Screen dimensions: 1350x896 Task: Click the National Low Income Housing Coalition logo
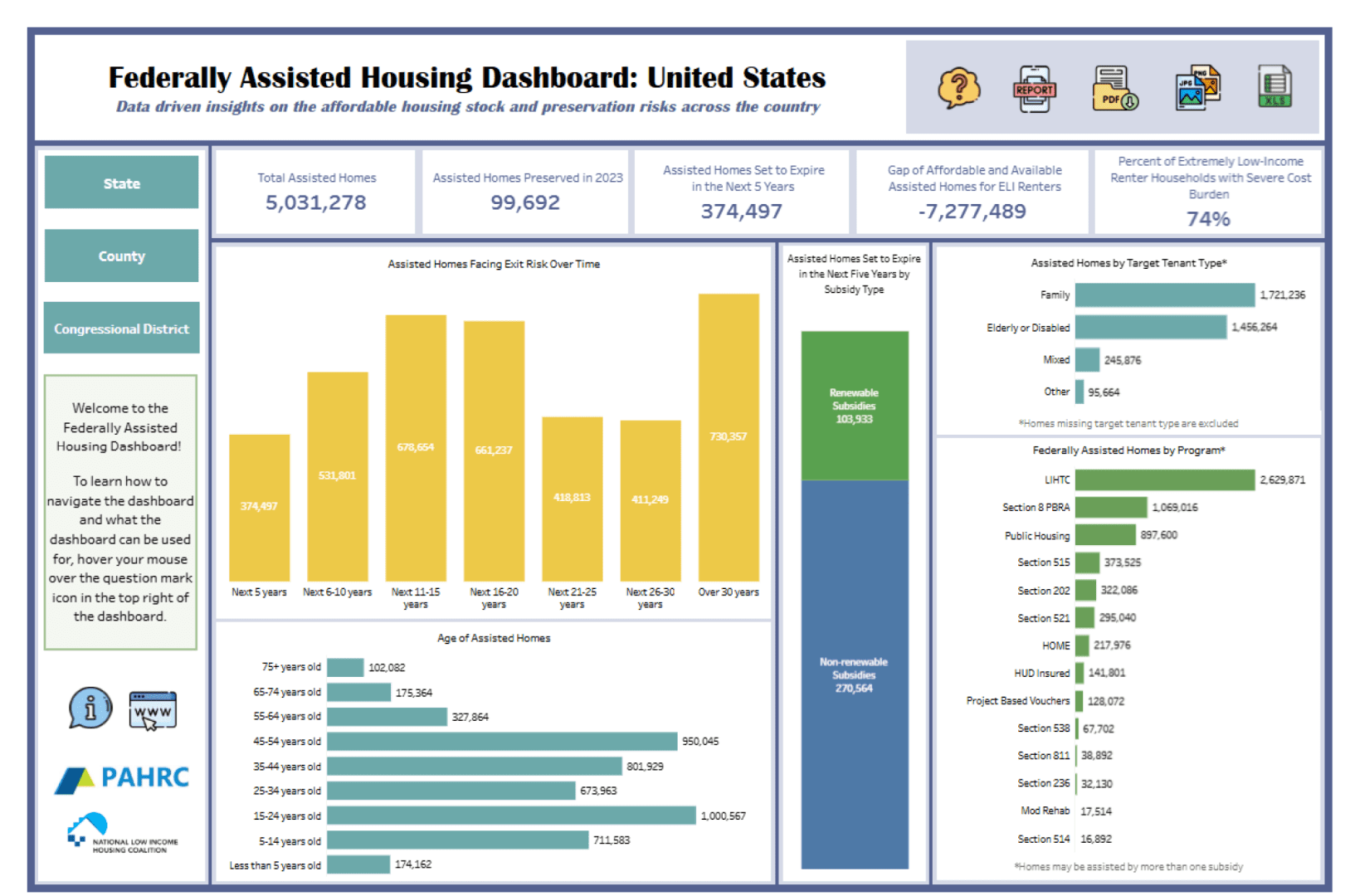(122, 833)
